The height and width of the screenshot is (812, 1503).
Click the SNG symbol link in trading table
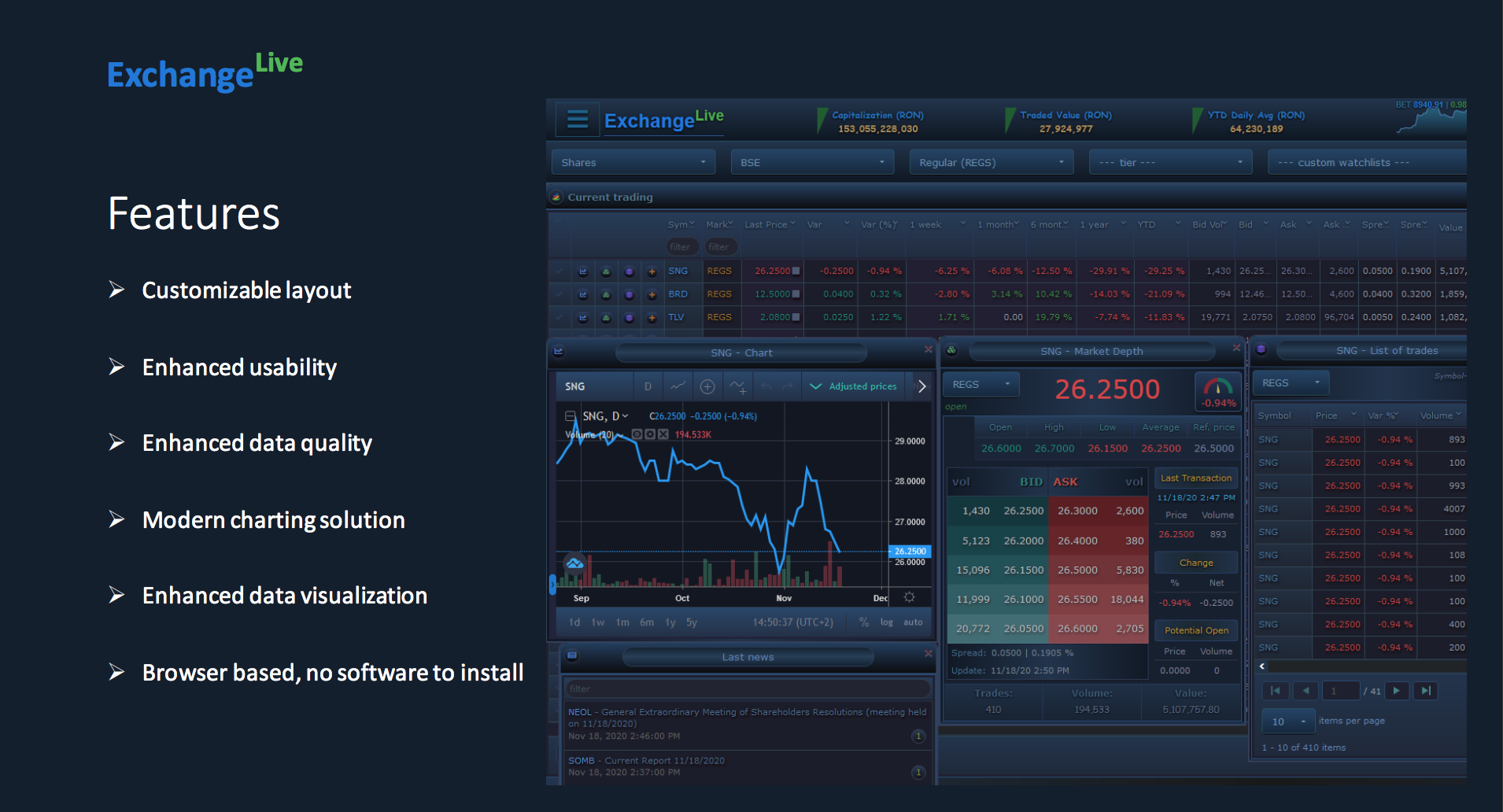click(x=678, y=271)
